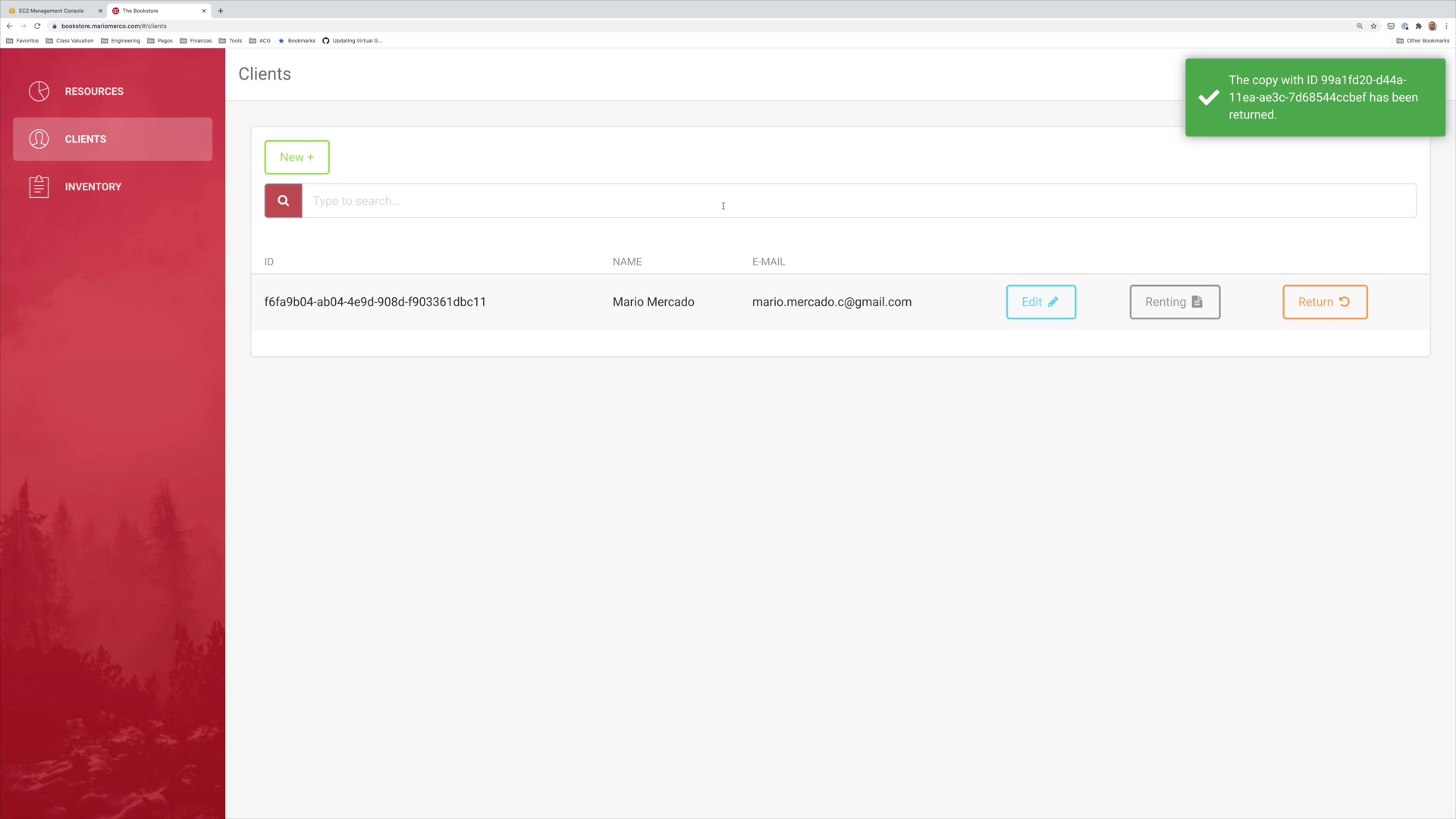
Task: Click Edit button for Mario Mercado
Action: pos(1040,302)
